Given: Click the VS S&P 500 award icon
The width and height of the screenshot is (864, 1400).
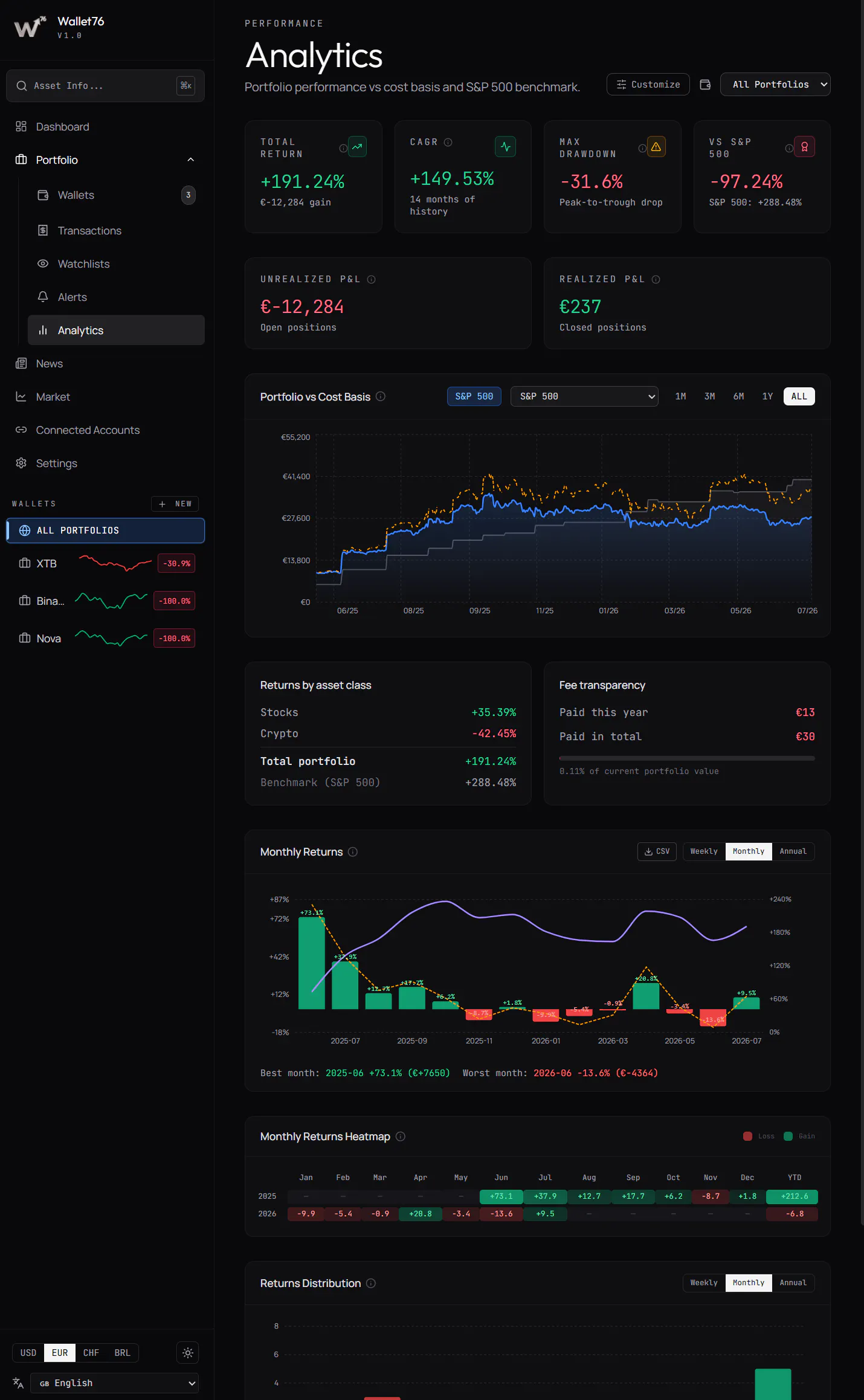Looking at the screenshot, I should pos(805,147).
